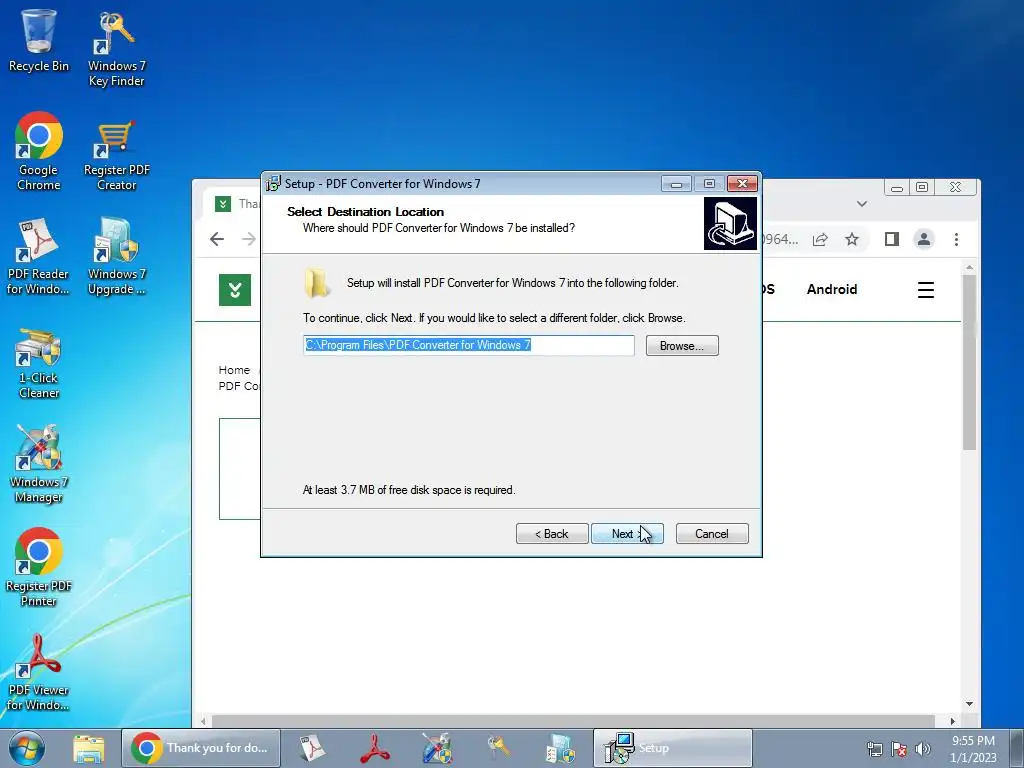1024x768 pixels.
Task: Click Next in the Setup wizard
Action: (x=627, y=534)
